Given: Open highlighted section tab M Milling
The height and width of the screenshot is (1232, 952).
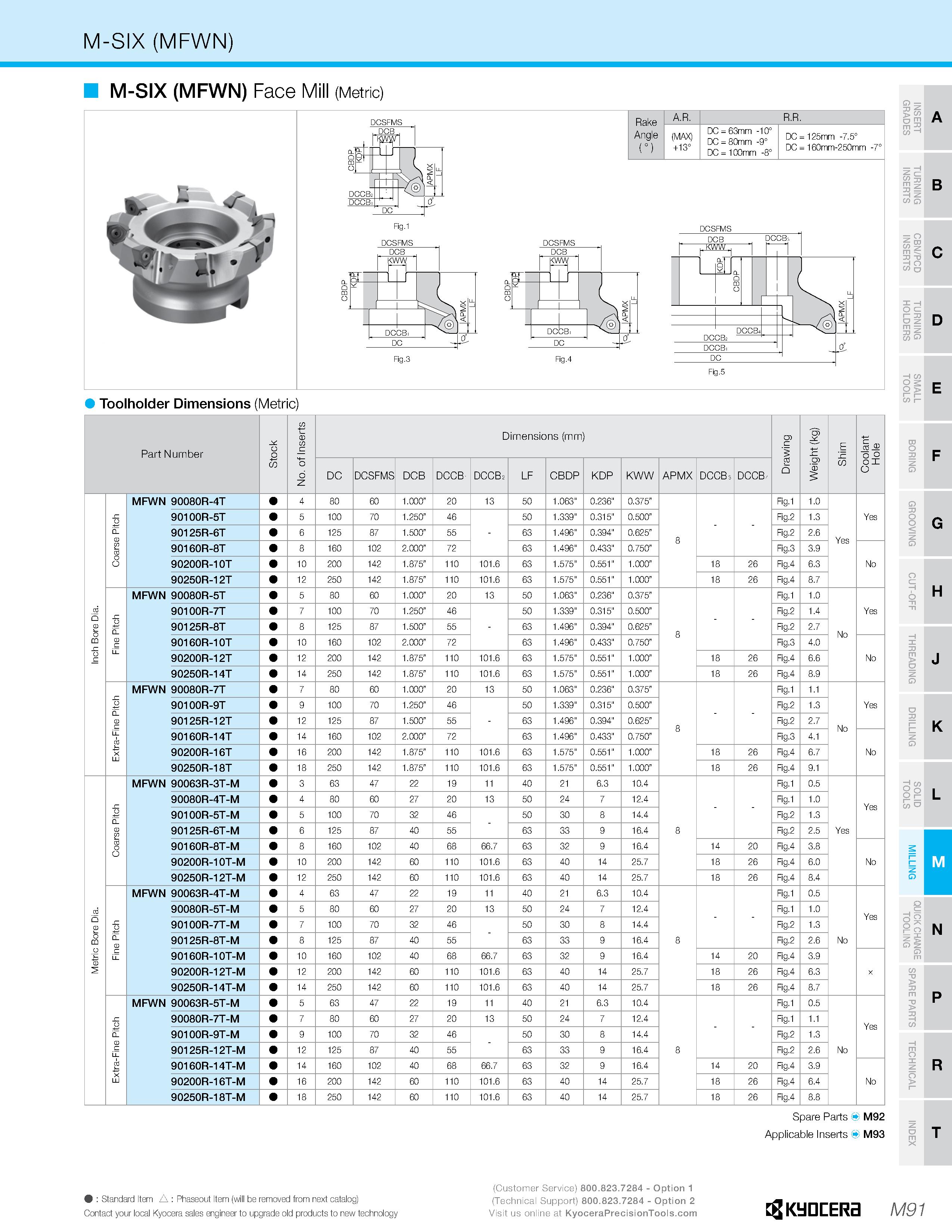Looking at the screenshot, I should click(925, 862).
